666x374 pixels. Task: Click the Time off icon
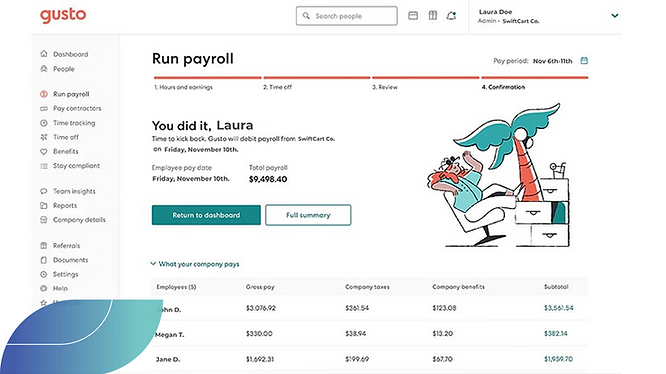(x=44, y=137)
